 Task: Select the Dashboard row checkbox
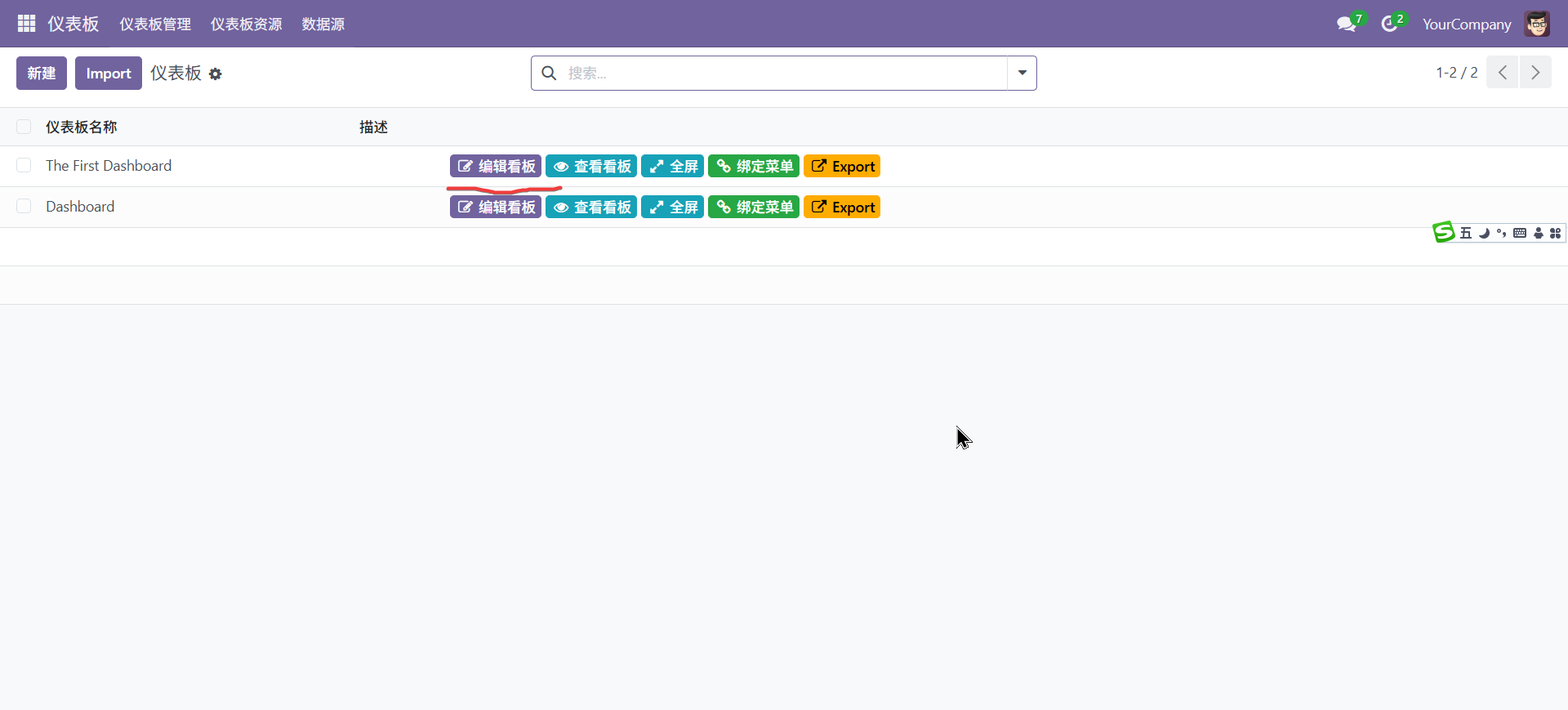pyautogui.click(x=24, y=207)
